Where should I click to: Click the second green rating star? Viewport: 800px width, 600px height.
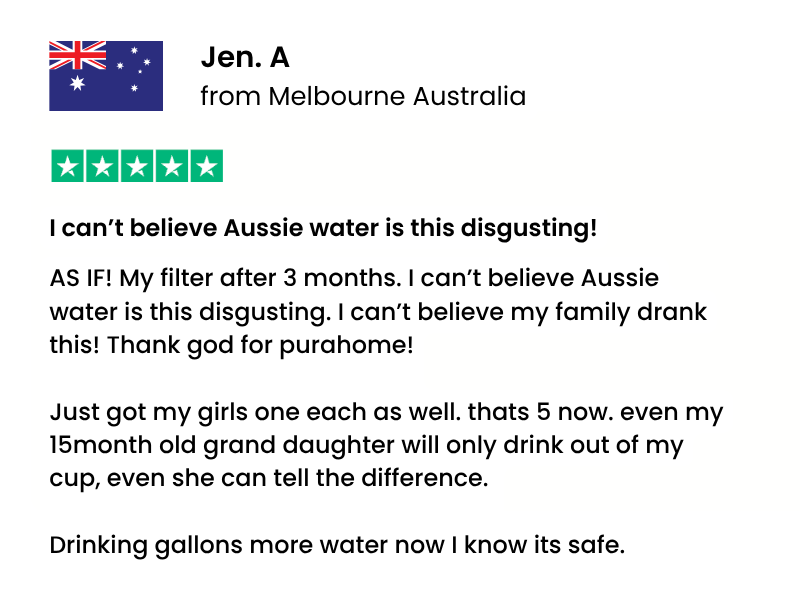pyautogui.click(x=102, y=166)
